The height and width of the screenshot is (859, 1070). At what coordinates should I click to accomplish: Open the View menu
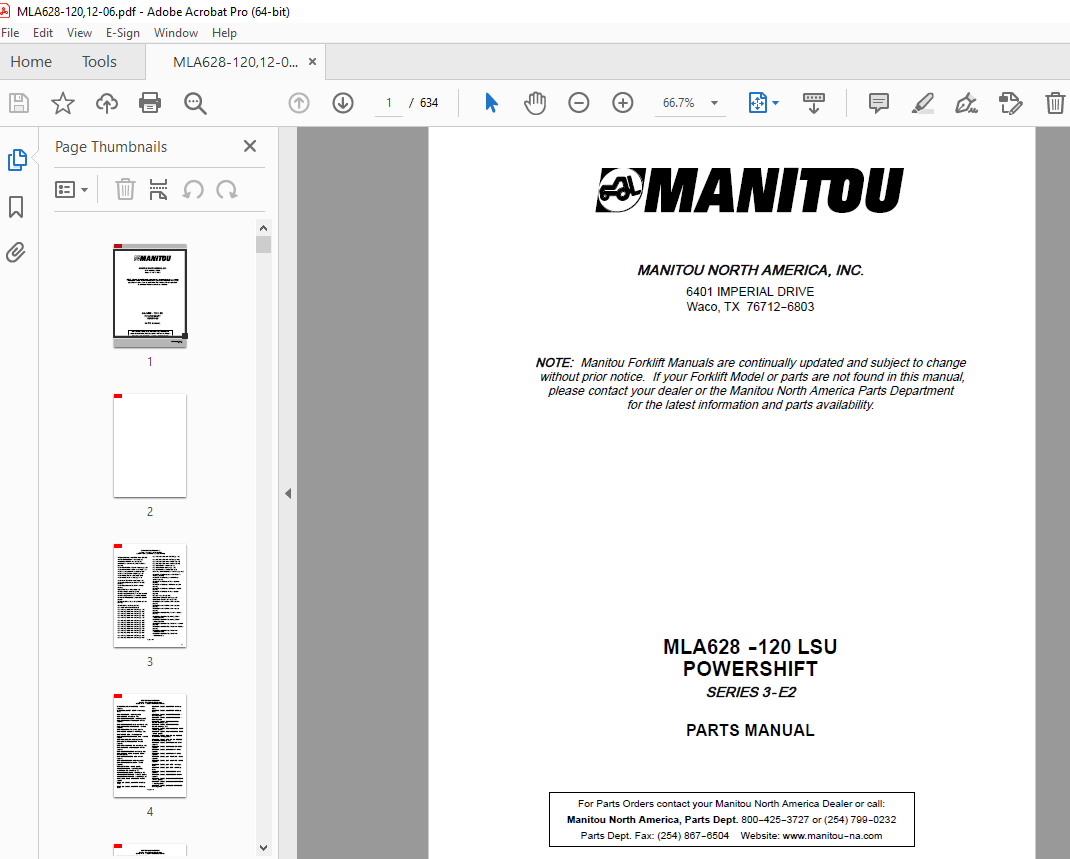(x=79, y=33)
